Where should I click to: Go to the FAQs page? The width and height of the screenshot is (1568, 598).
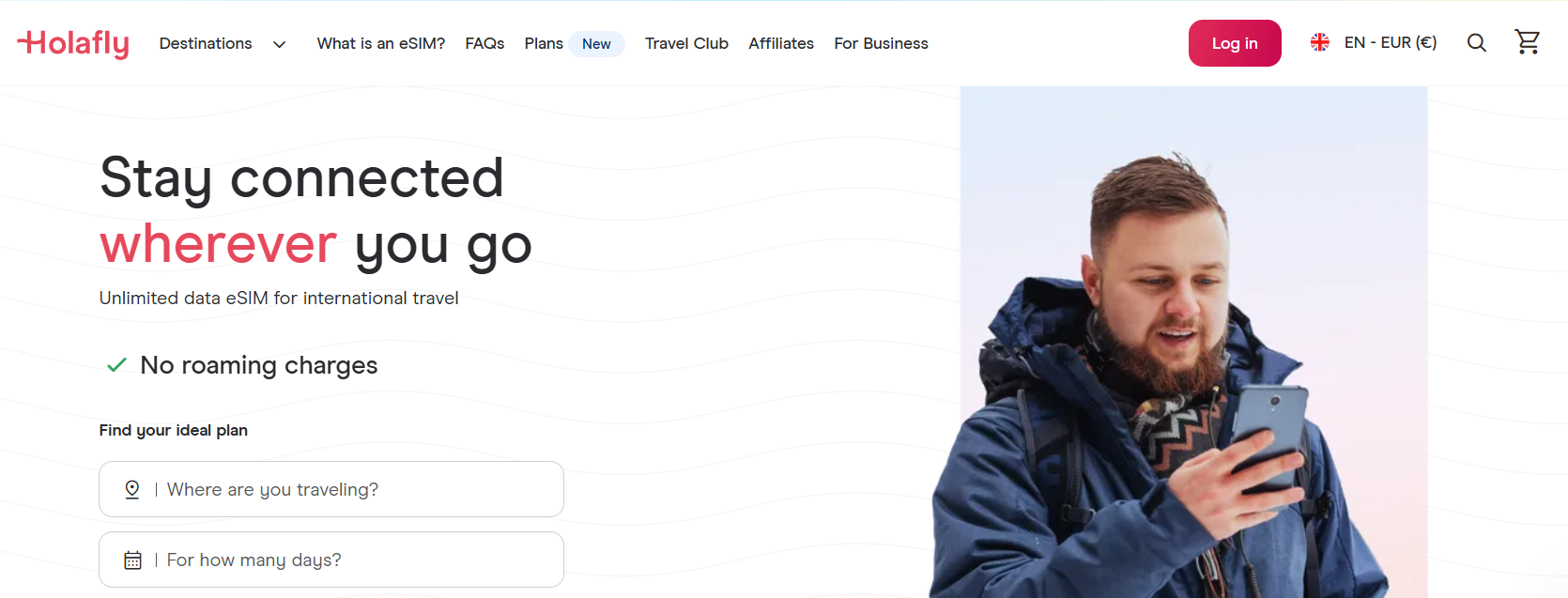[484, 43]
